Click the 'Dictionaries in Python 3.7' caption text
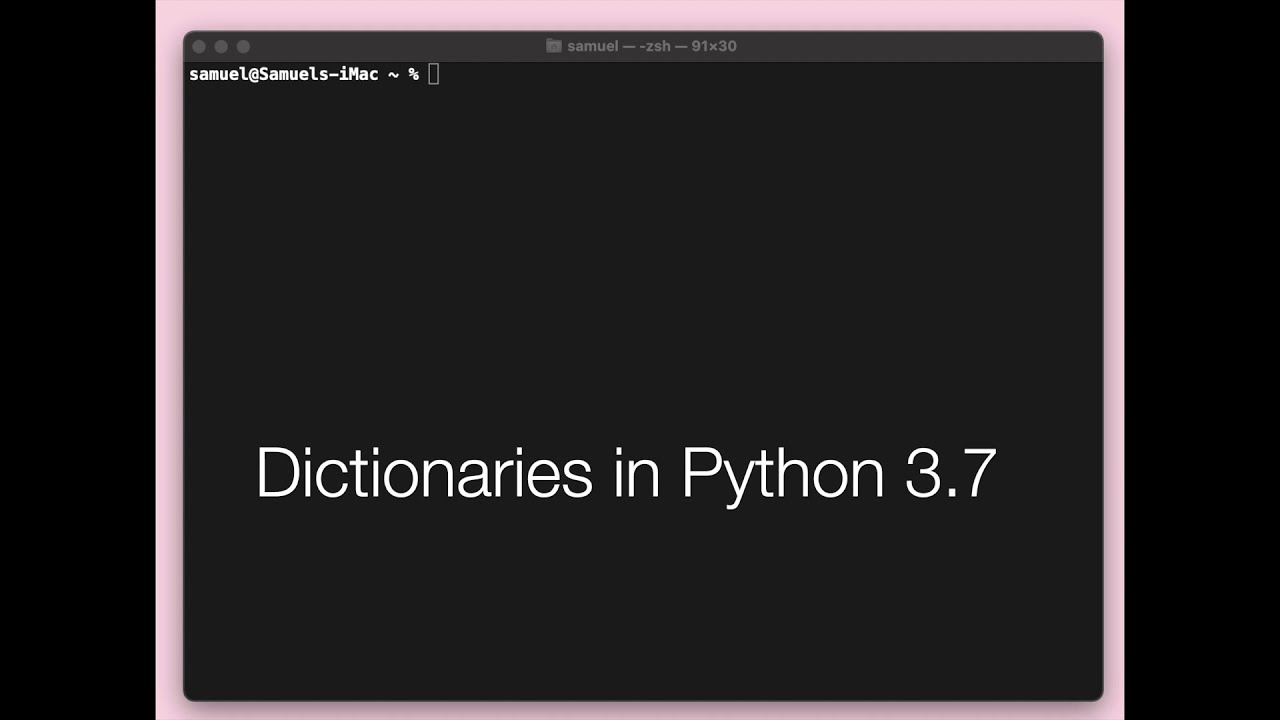 (x=626, y=474)
